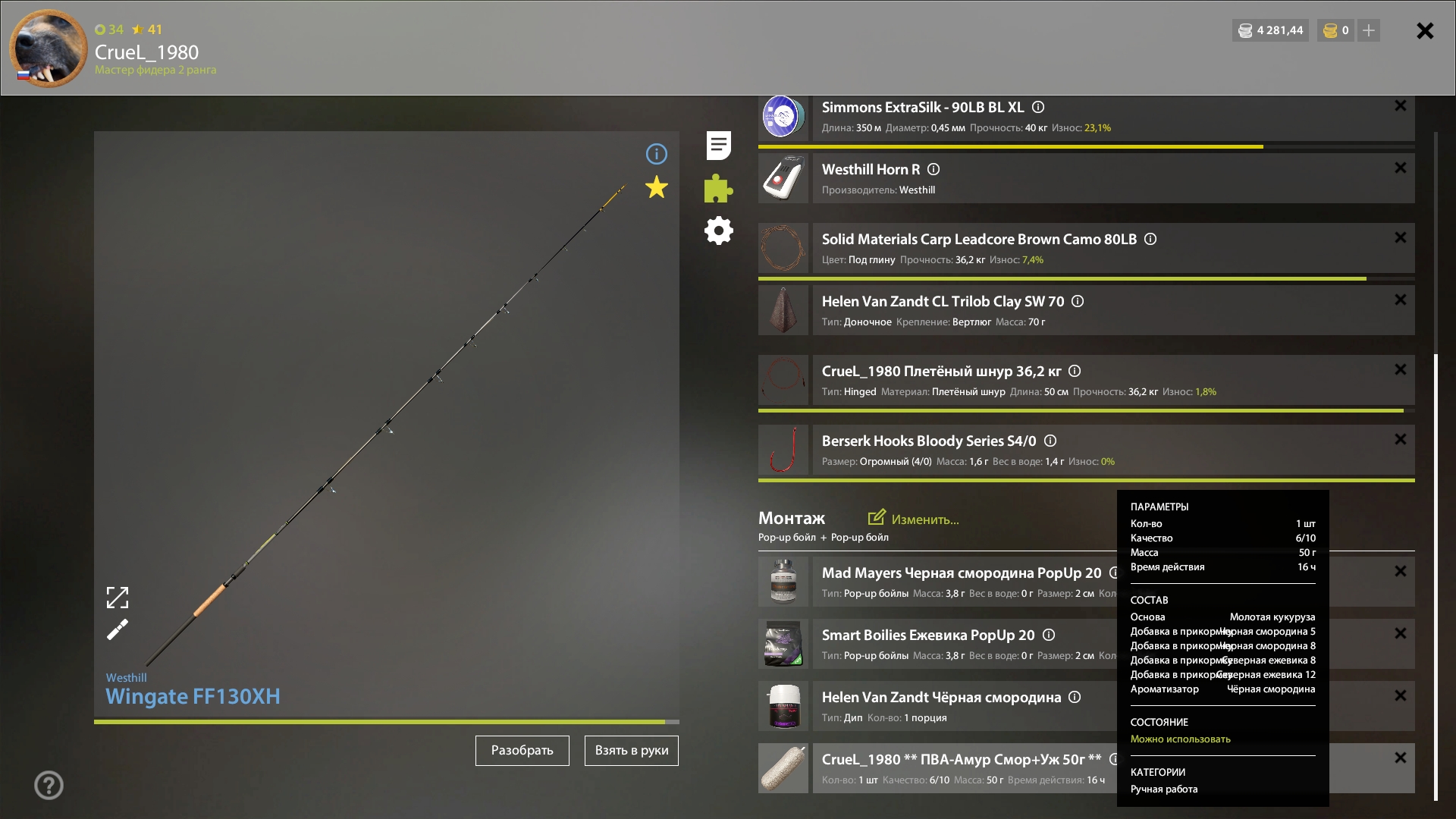Remove the Berserk Hooks Bloody Series hook
The height and width of the screenshot is (819, 1456).
[1400, 439]
